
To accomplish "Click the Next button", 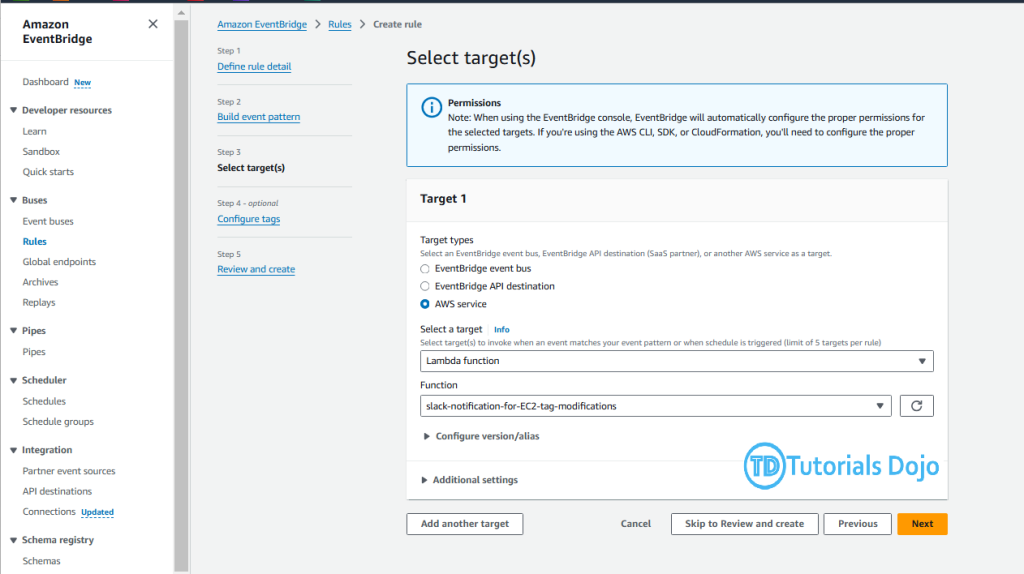I will pyautogui.click(x=922, y=524).
